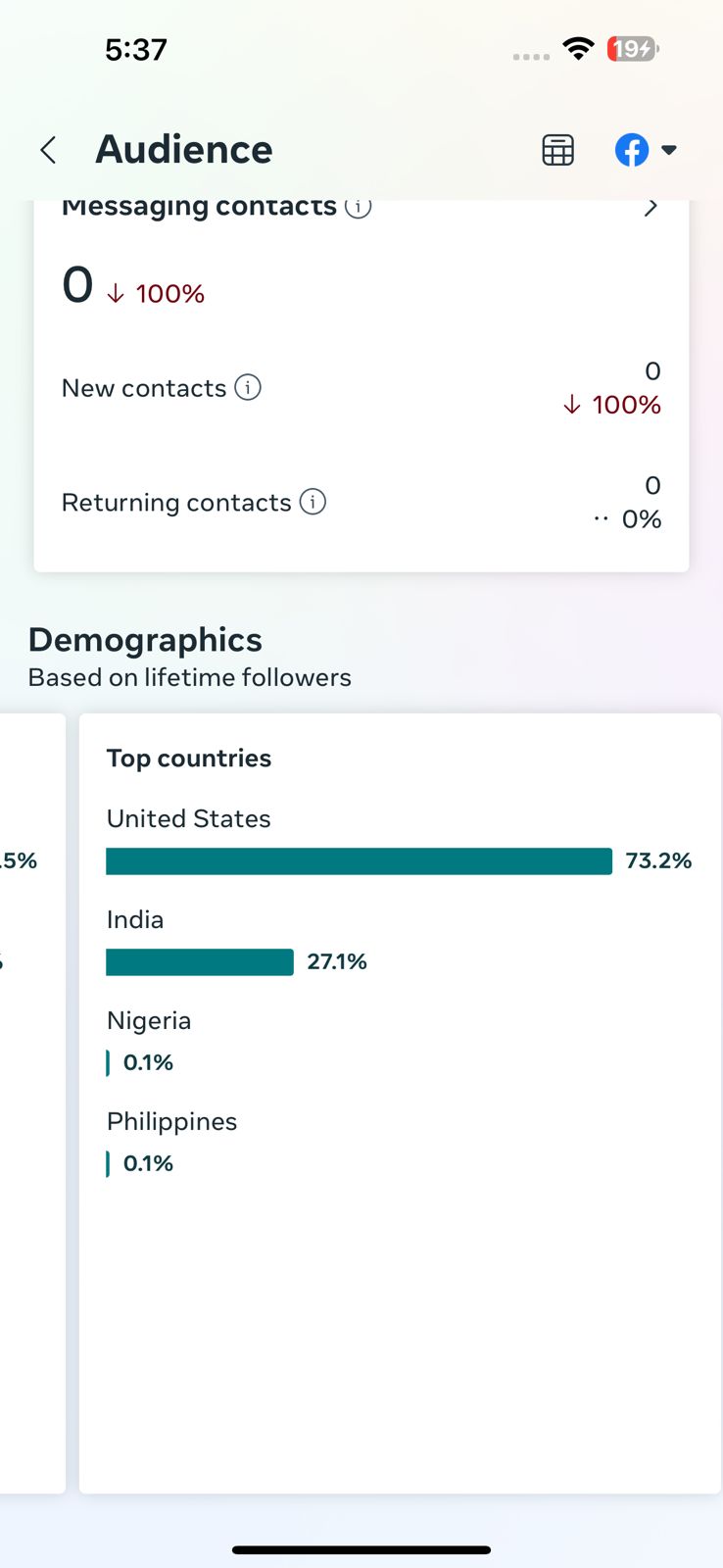Open the table export icon
The width and height of the screenshot is (723, 1568).
[x=557, y=150]
